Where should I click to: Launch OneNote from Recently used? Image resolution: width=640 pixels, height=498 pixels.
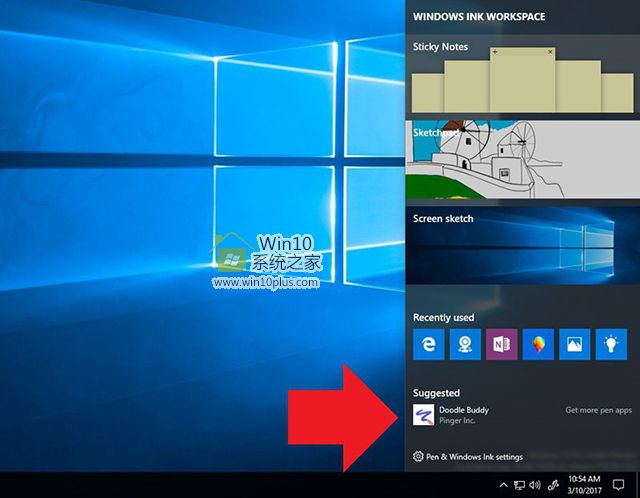click(502, 344)
